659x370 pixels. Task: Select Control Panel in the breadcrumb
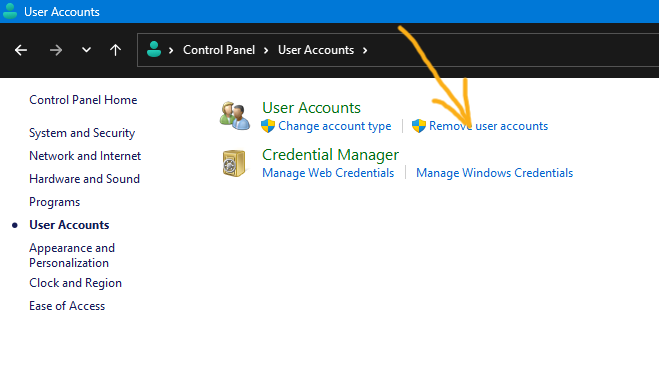(219, 50)
